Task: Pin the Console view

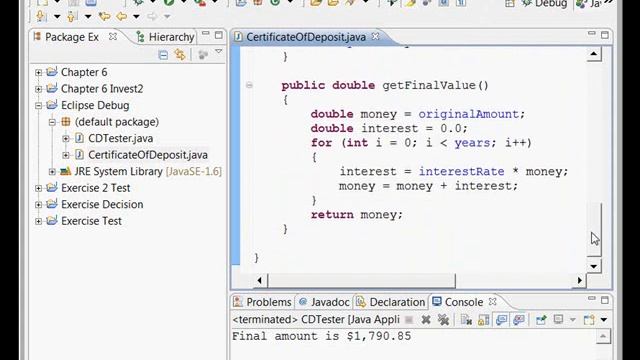Action: [541, 320]
